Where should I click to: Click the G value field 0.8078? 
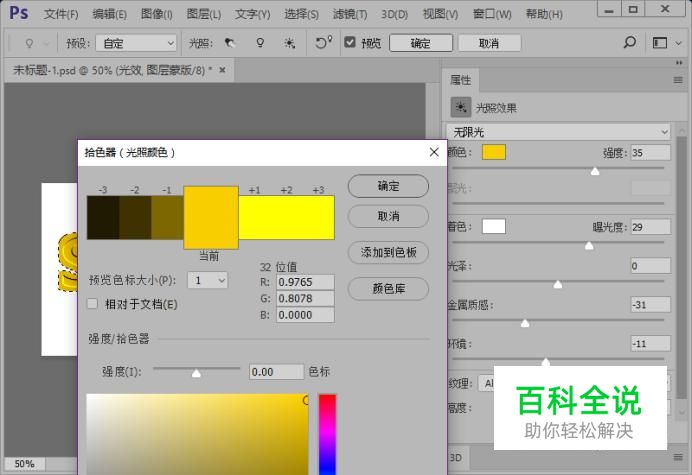pos(305,298)
